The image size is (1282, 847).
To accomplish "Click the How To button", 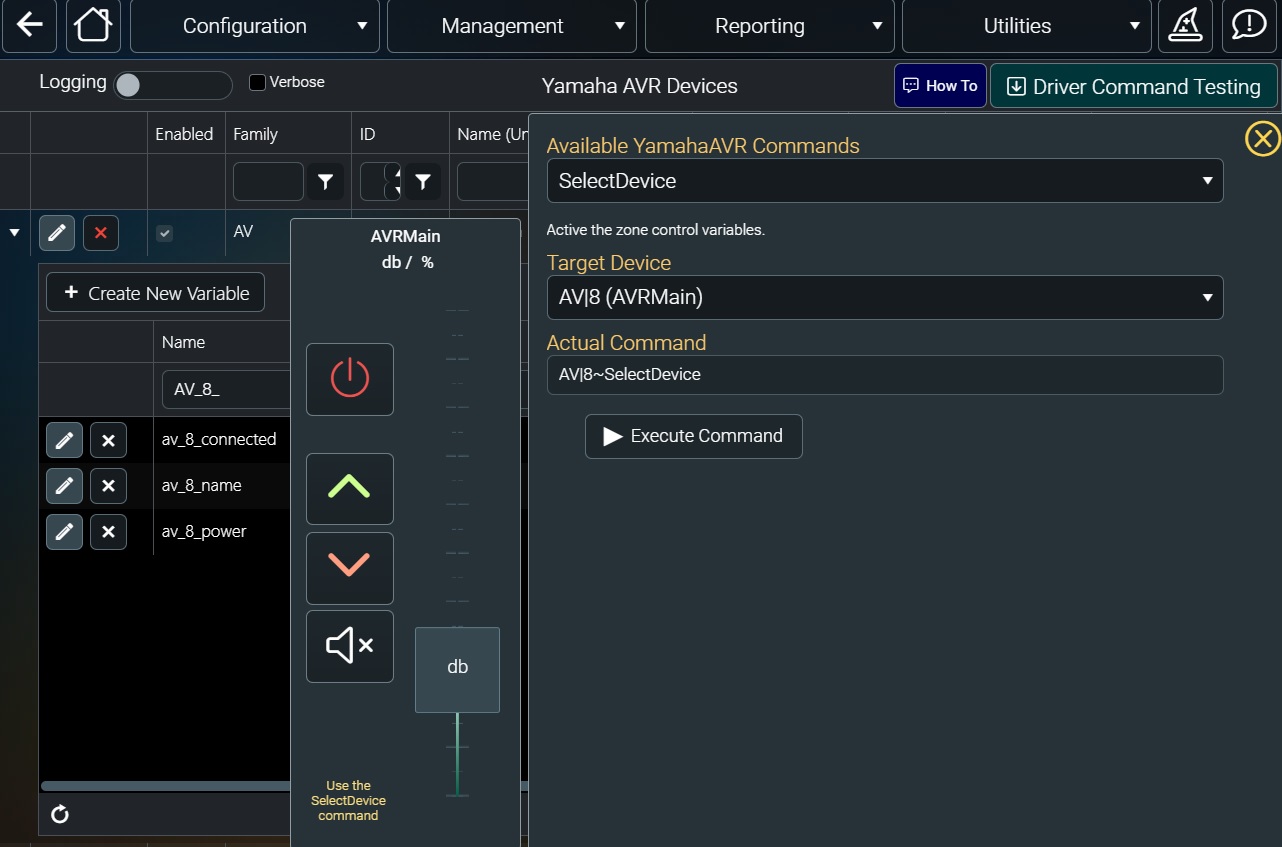I will pyautogui.click(x=940, y=86).
